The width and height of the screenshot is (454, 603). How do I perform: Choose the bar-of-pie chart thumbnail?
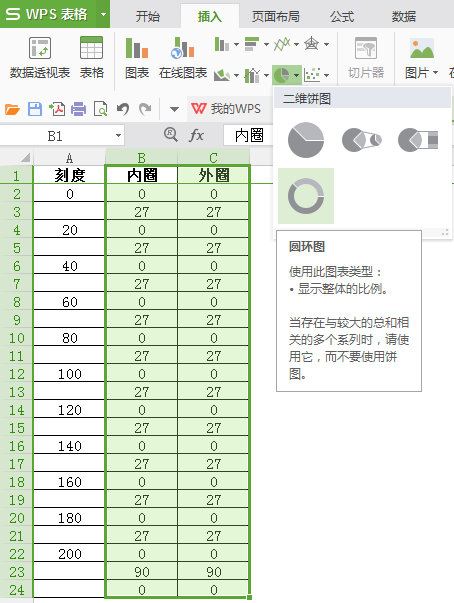click(417, 140)
